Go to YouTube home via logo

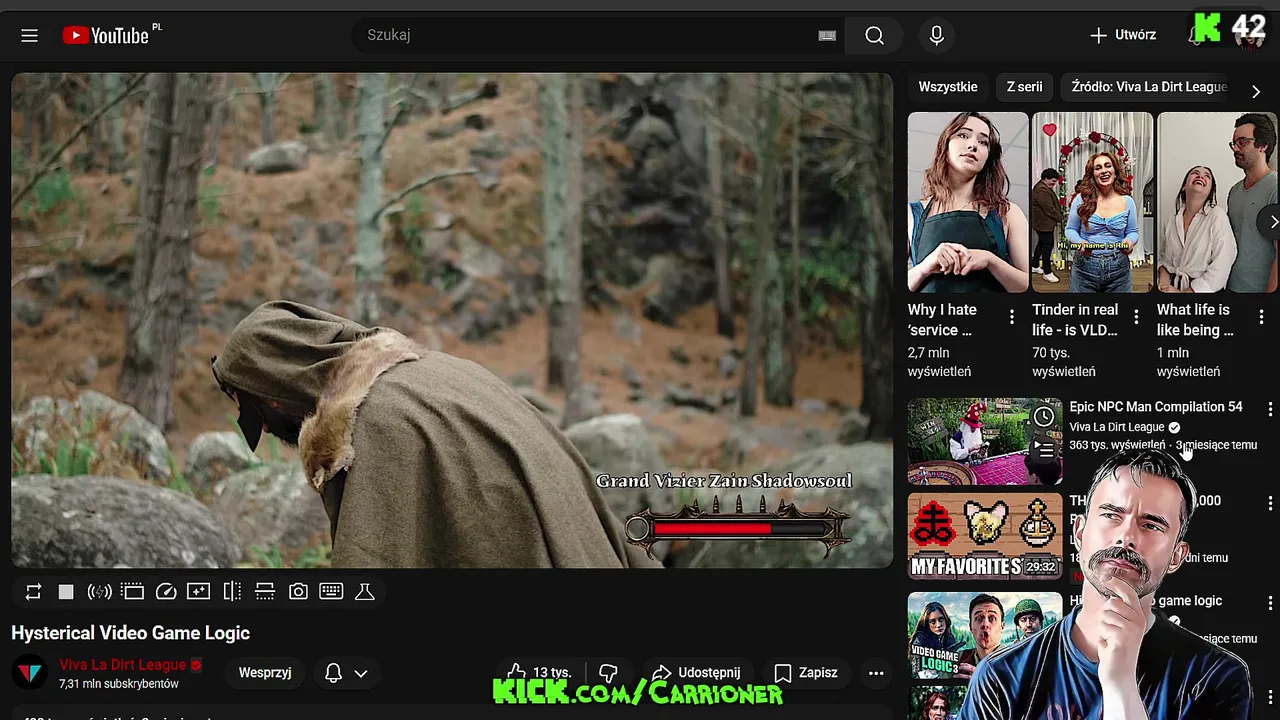(105, 35)
